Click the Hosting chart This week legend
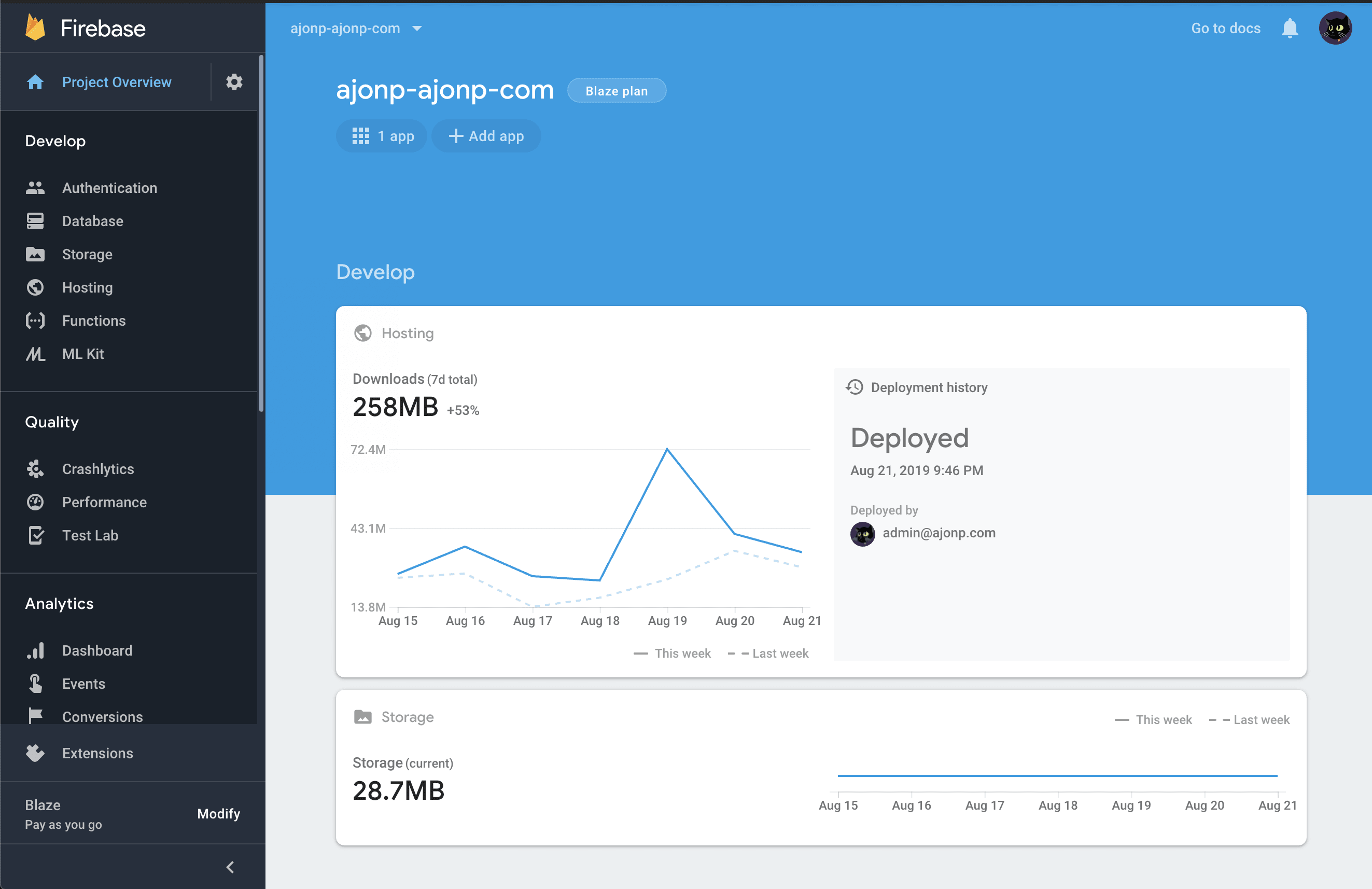 [672, 653]
